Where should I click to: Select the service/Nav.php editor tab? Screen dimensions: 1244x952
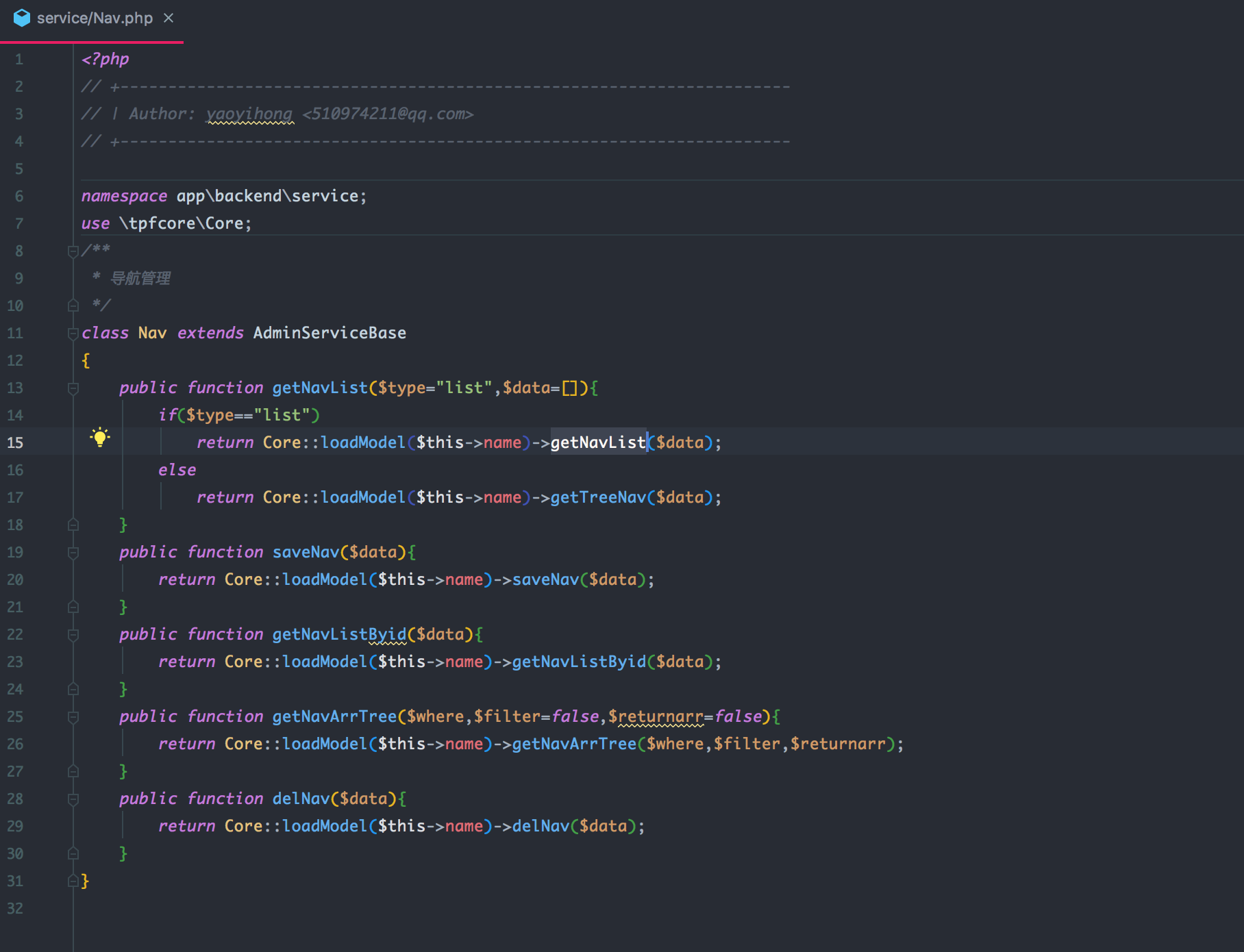[92, 19]
